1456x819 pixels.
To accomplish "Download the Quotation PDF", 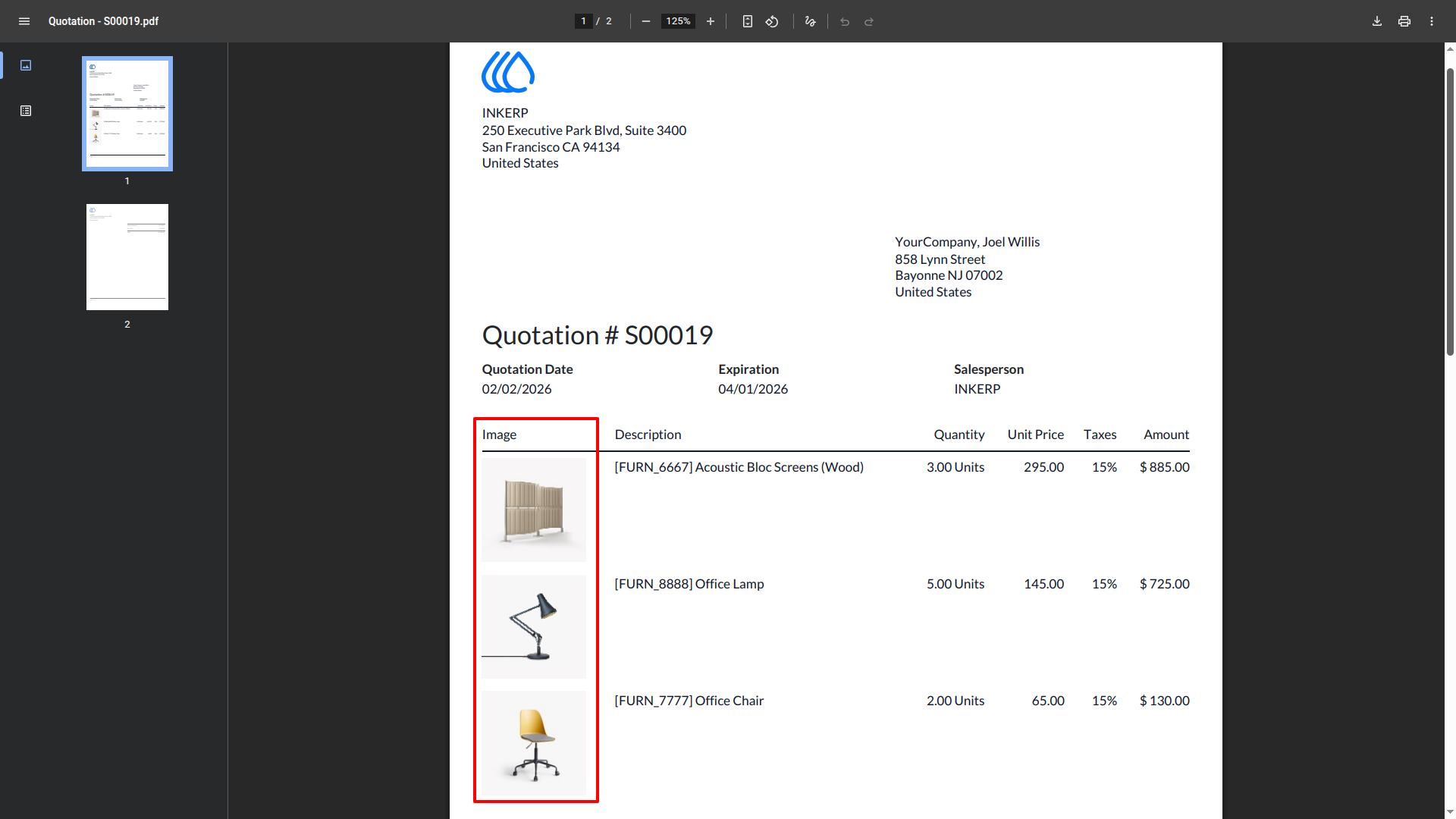I will point(1377,21).
